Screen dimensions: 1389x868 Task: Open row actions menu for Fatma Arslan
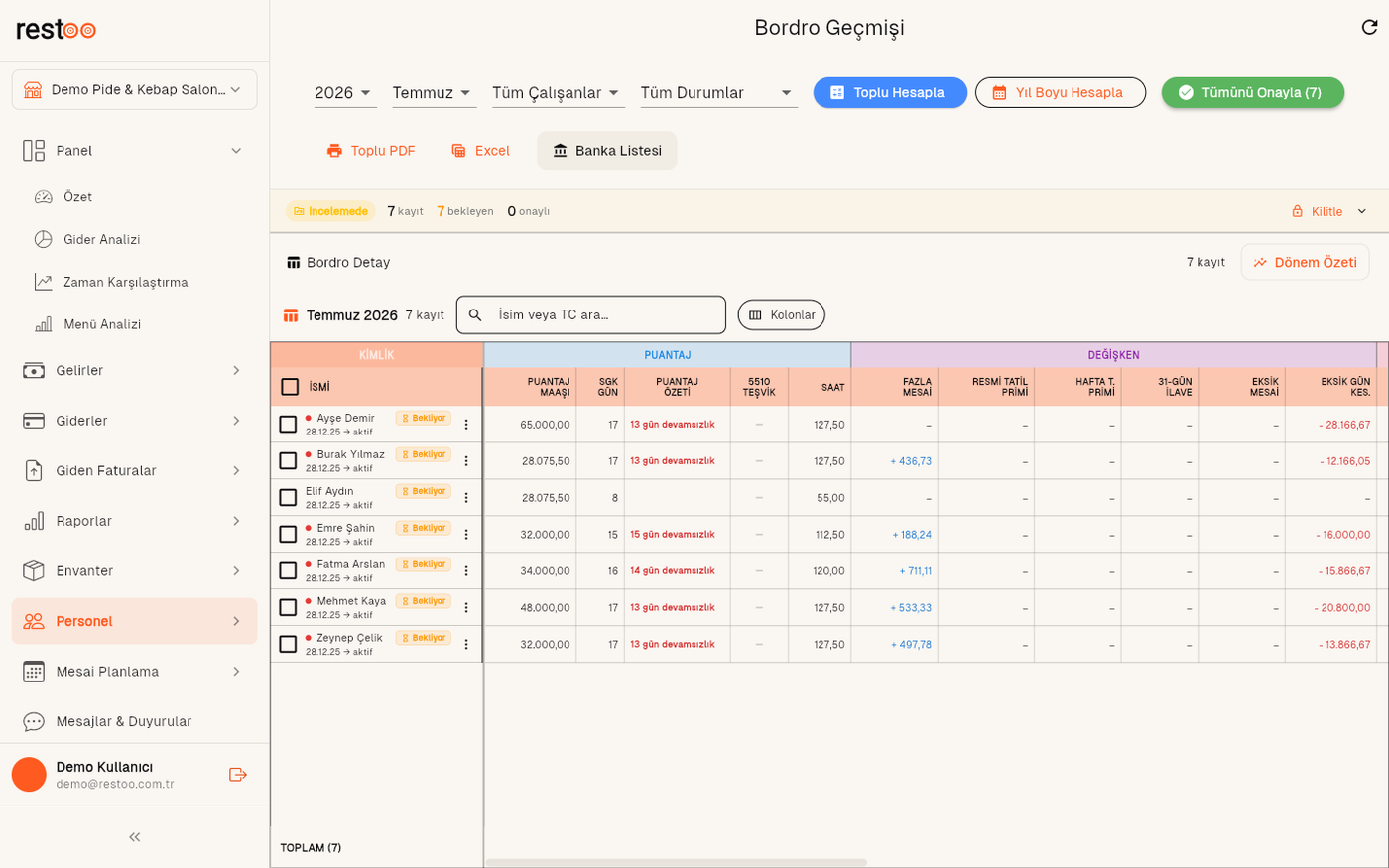[x=466, y=571]
